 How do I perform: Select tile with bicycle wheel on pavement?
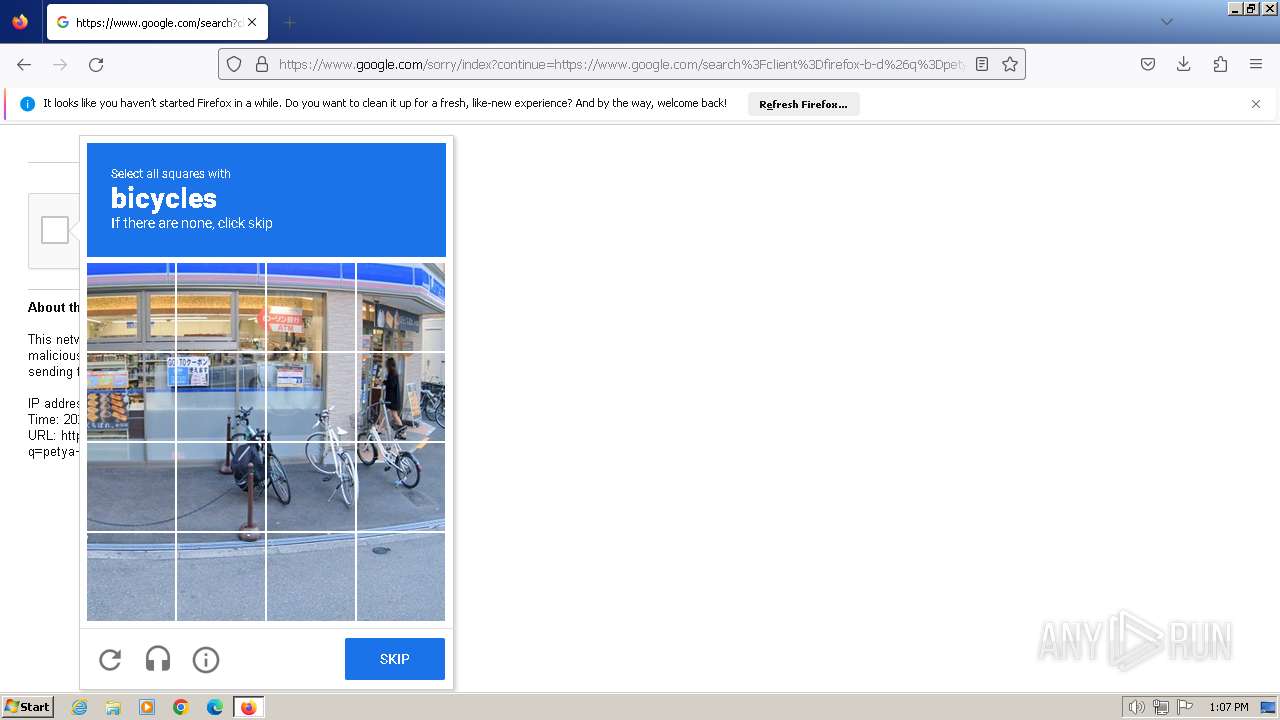click(401, 487)
